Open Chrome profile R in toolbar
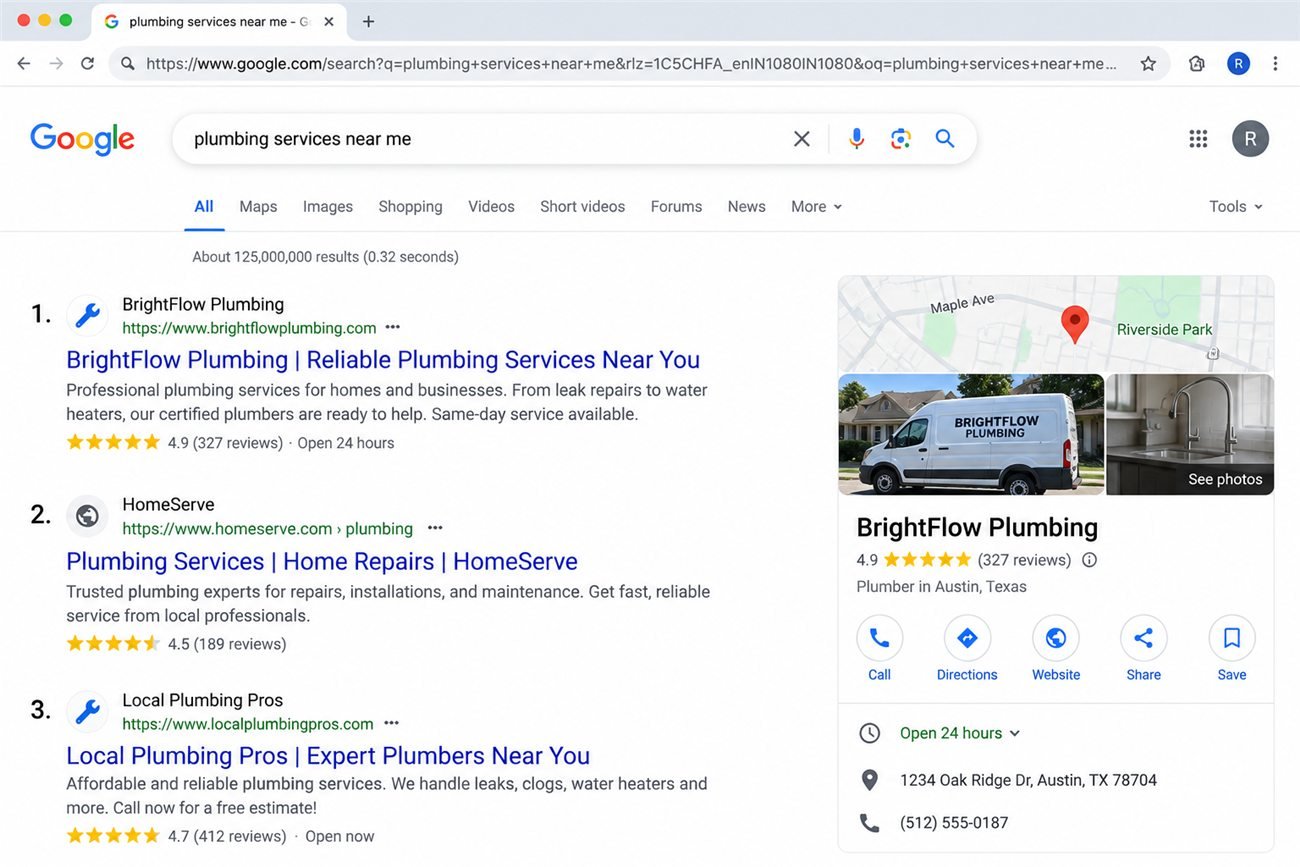The width and height of the screenshot is (1300, 867). pos(1238,64)
